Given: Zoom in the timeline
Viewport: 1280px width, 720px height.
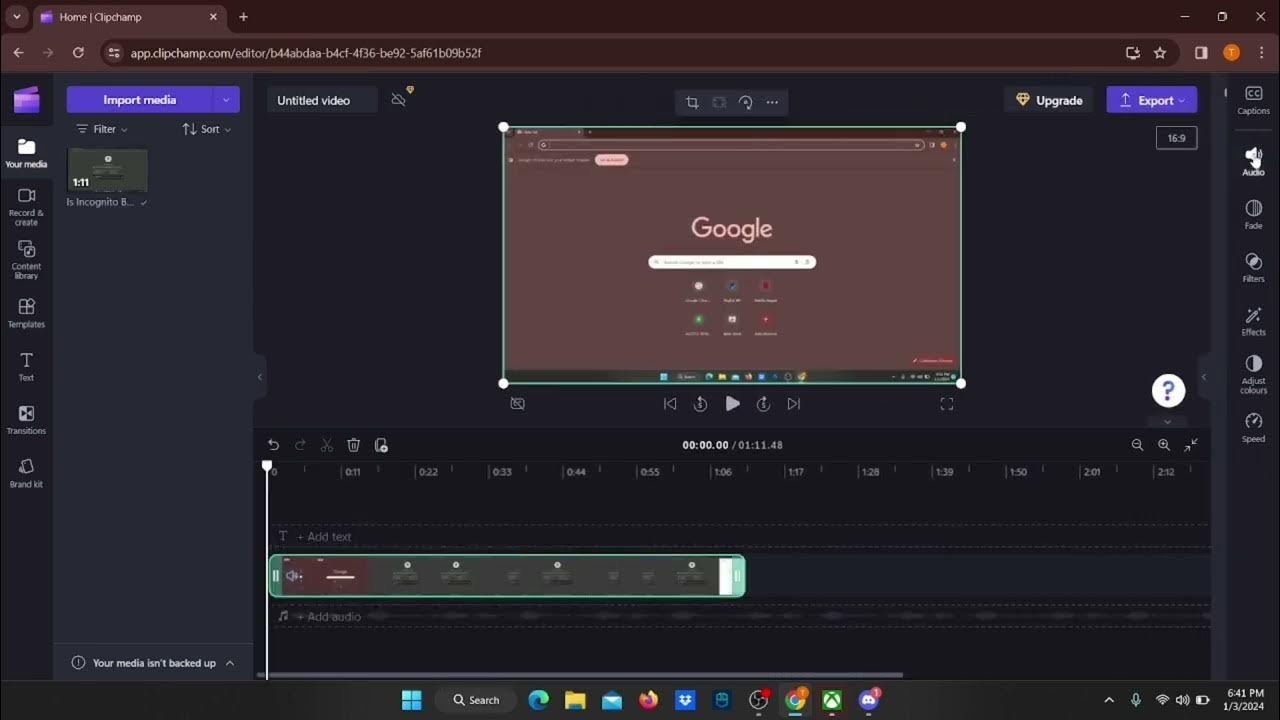Looking at the screenshot, I should point(1164,445).
